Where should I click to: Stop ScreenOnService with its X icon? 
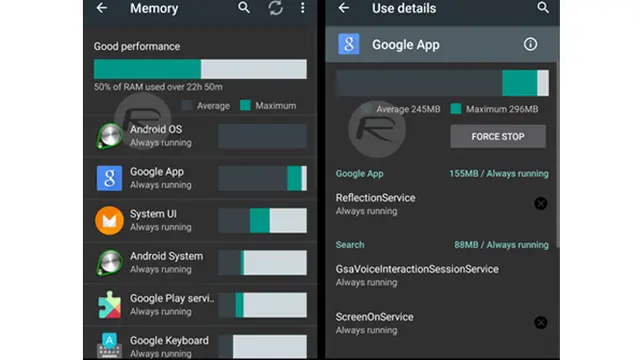coord(541,322)
